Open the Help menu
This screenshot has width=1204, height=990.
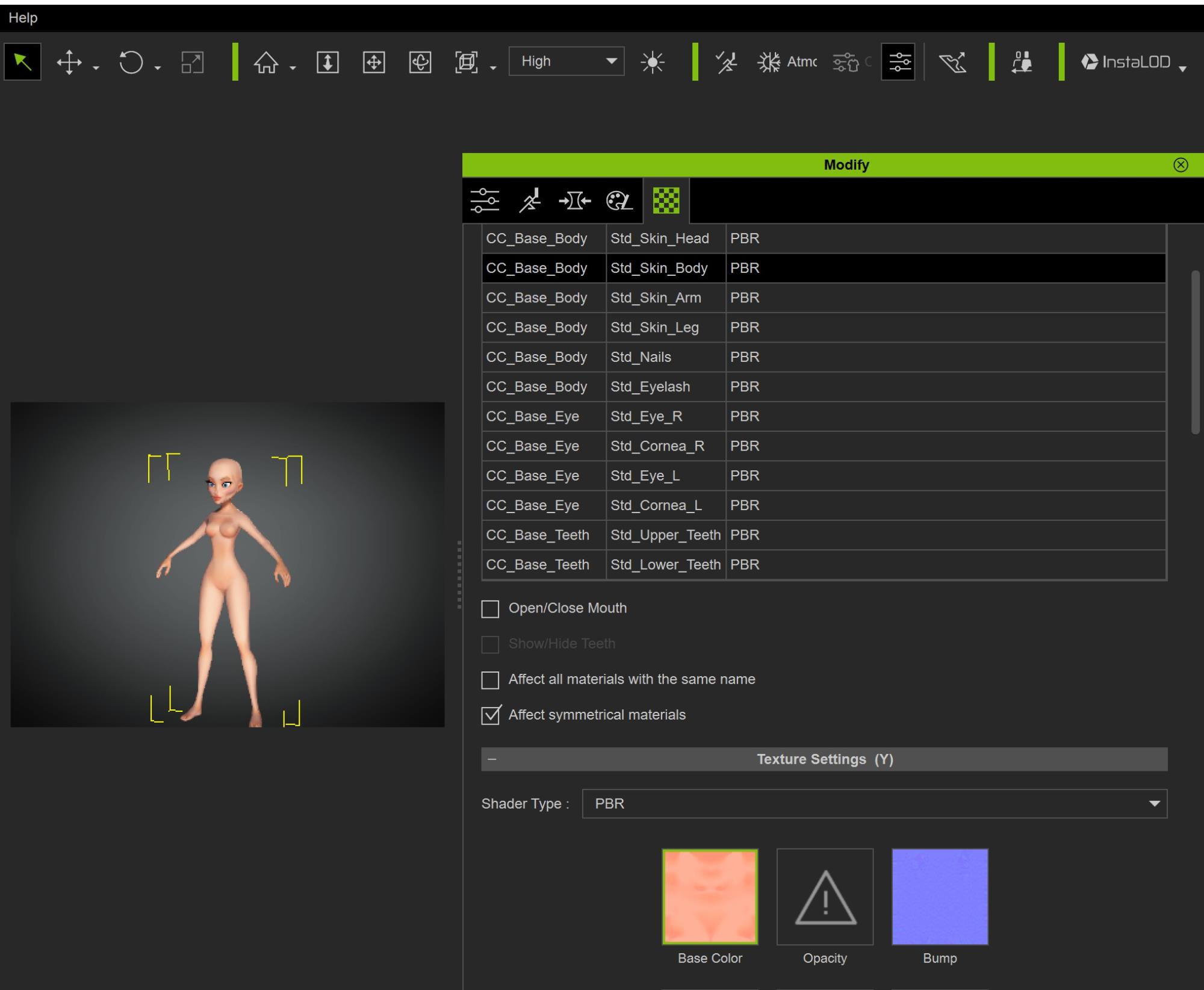23,18
